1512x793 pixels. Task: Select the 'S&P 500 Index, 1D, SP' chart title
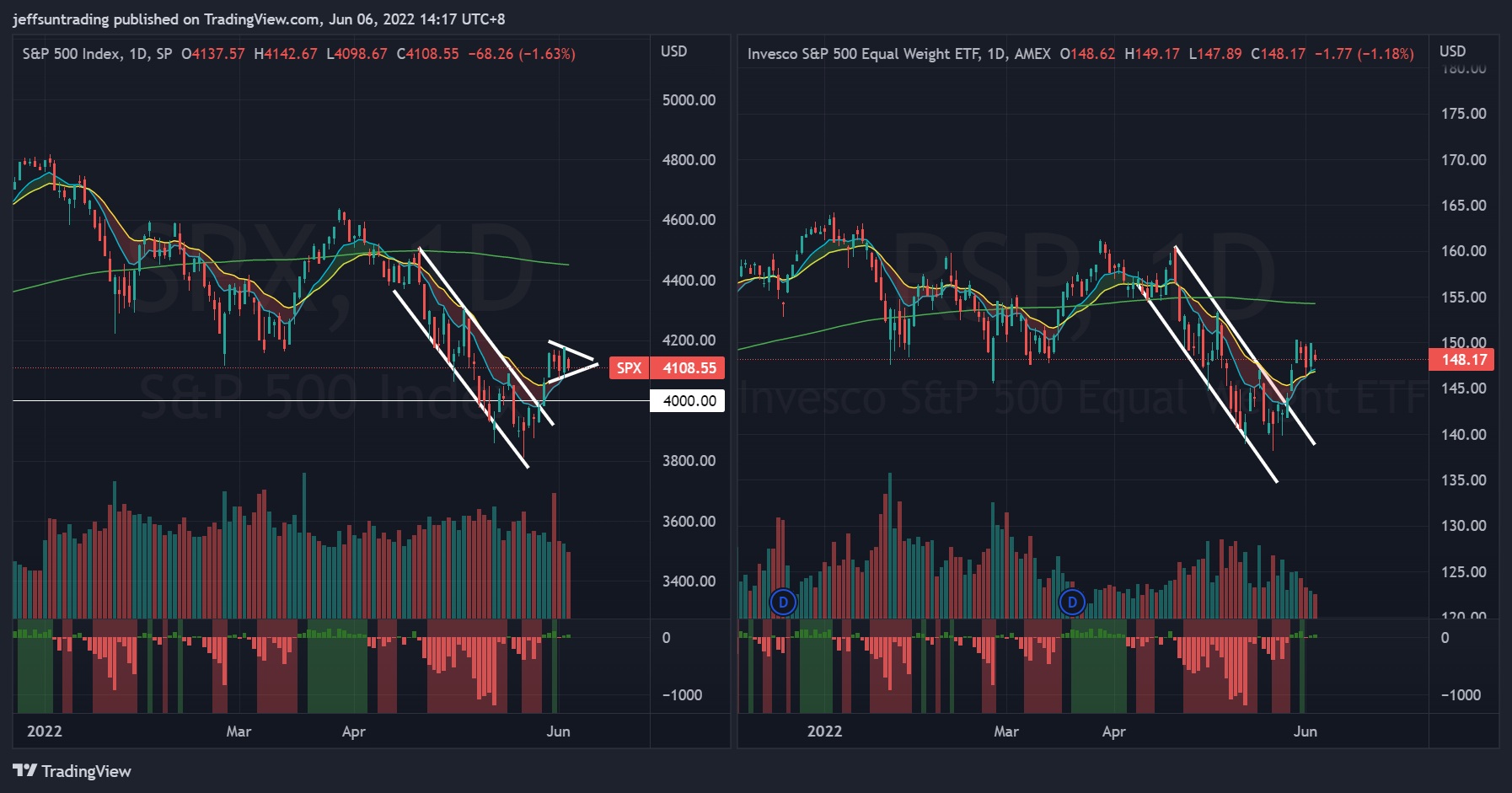[97, 54]
